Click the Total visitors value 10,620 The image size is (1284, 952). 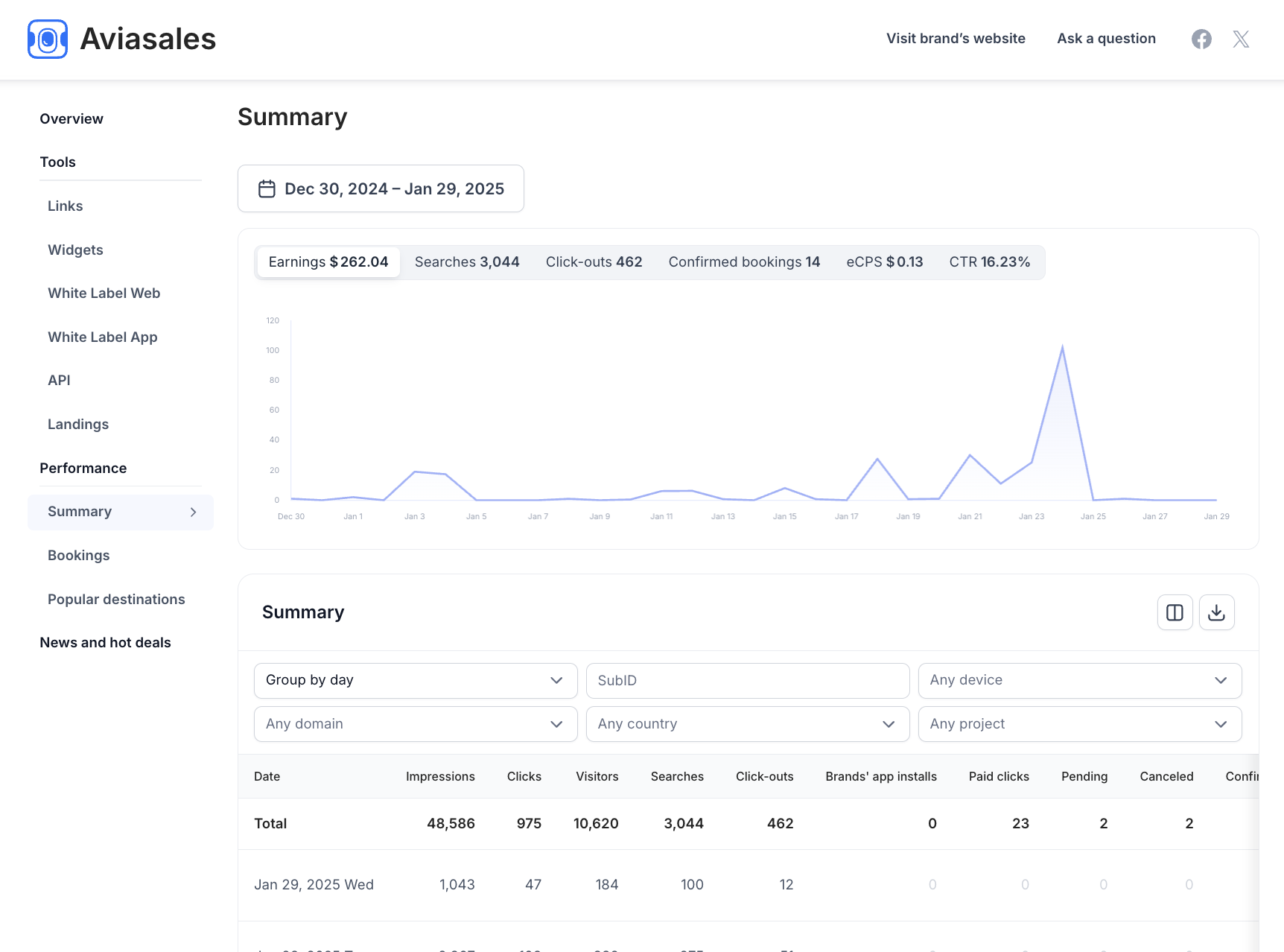click(596, 824)
